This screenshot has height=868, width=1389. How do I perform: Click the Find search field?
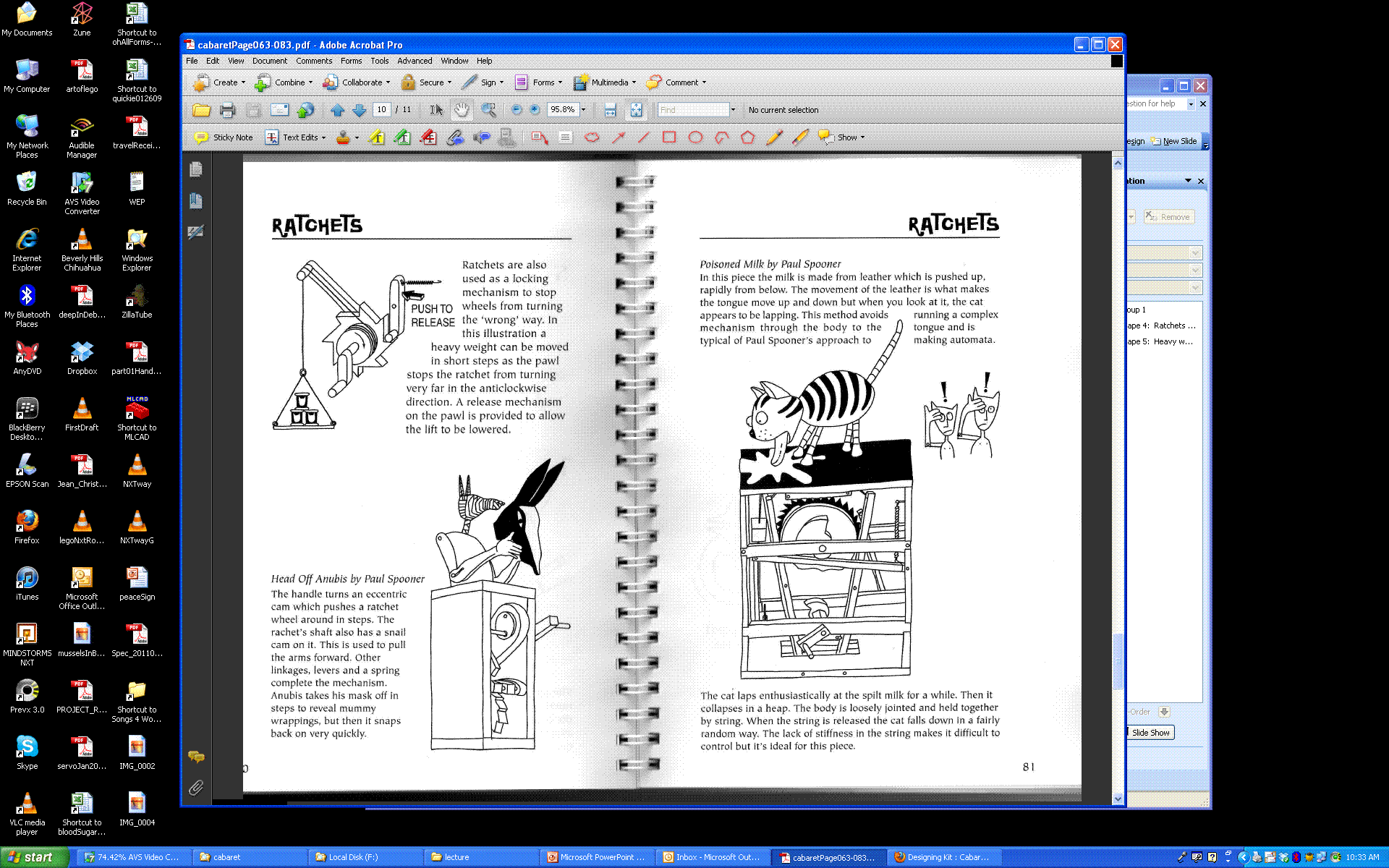(694, 110)
